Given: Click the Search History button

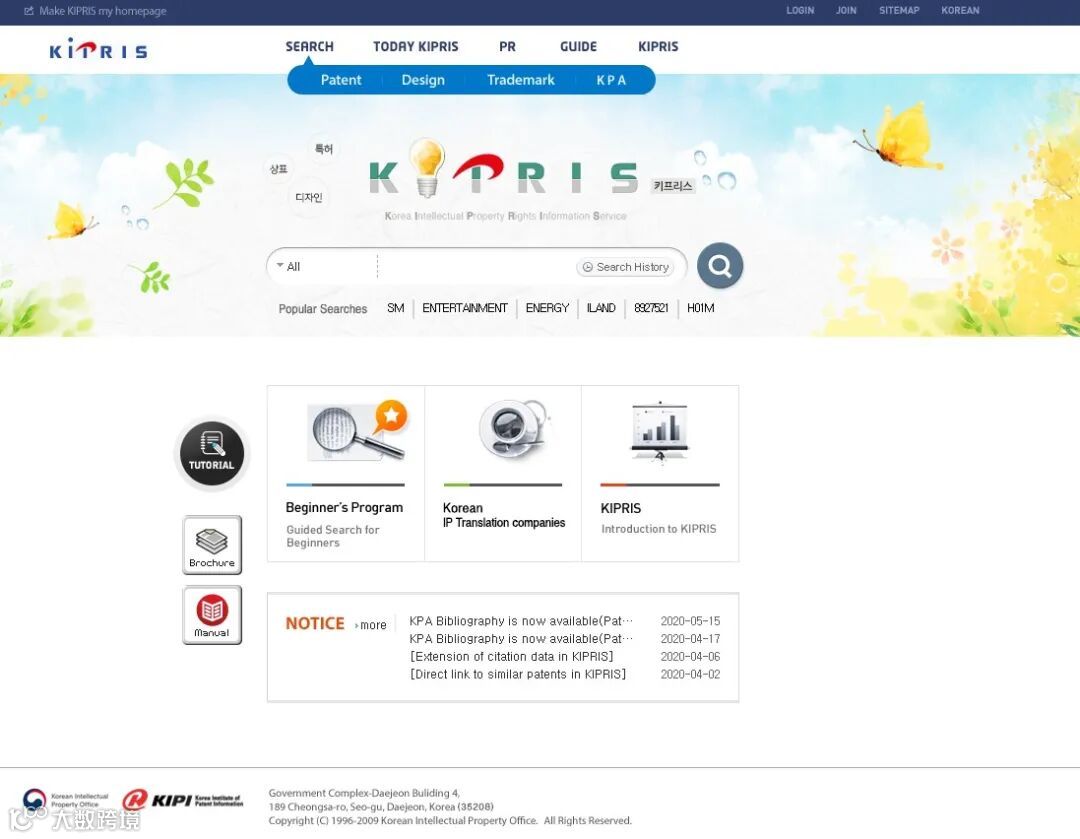Looking at the screenshot, I should [x=625, y=267].
